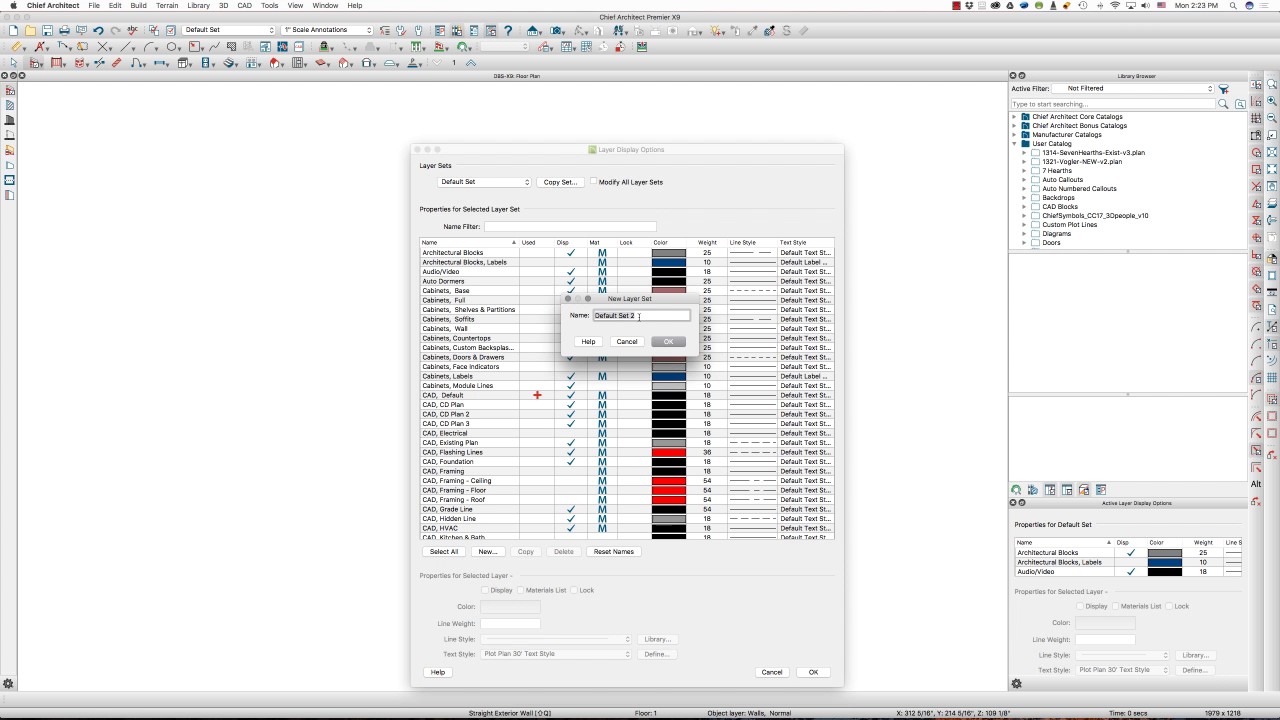Open the CAD menu

(244, 5)
